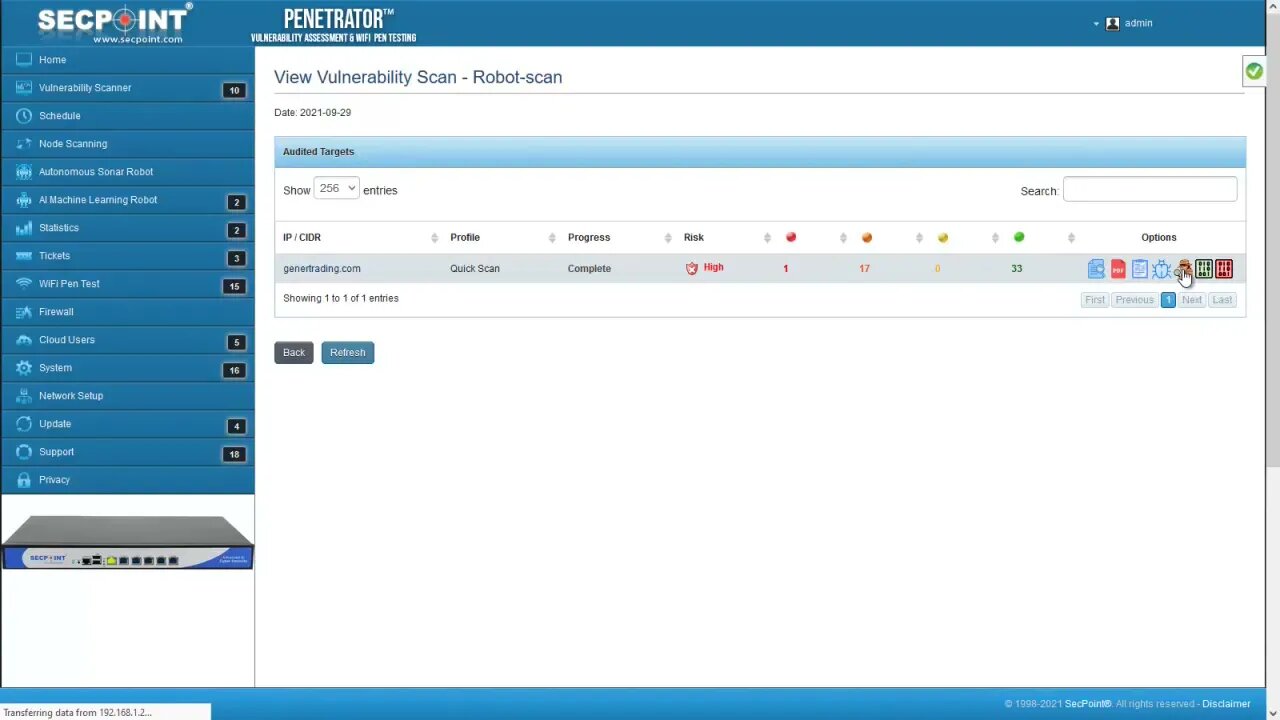The height and width of the screenshot is (720, 1280).
Task: Select Firewall in the sidebar
Action: (127, 312)
